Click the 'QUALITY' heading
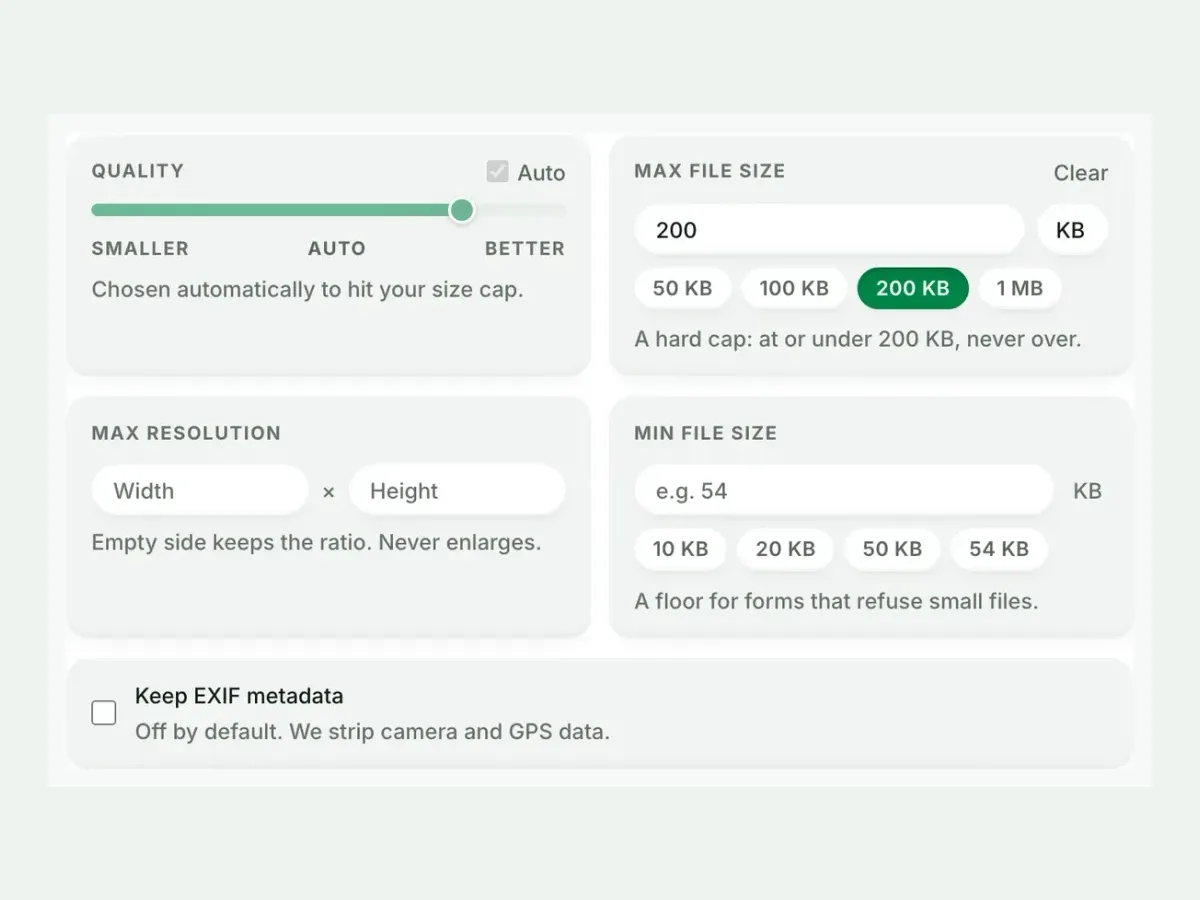The height and width of the screenshot is (900, 1200). (x=138, y=171)
